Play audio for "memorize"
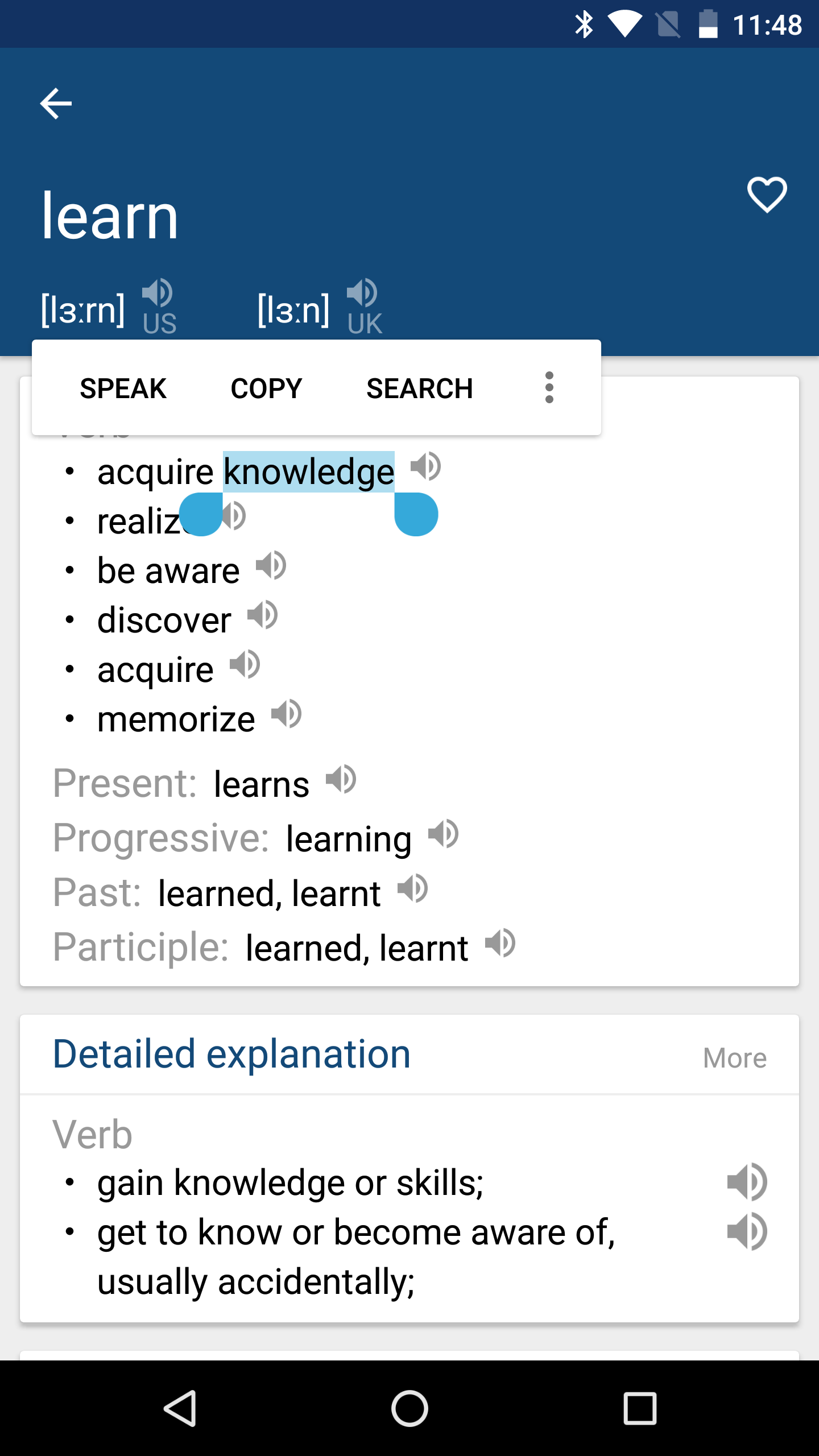819x1456 pixels. 287,714
